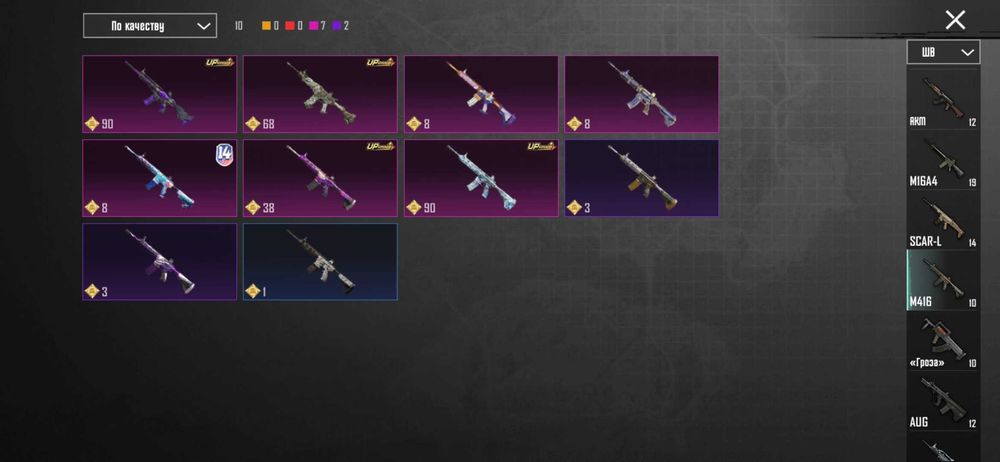Click the UP badge on first skin

pos(220,63)
